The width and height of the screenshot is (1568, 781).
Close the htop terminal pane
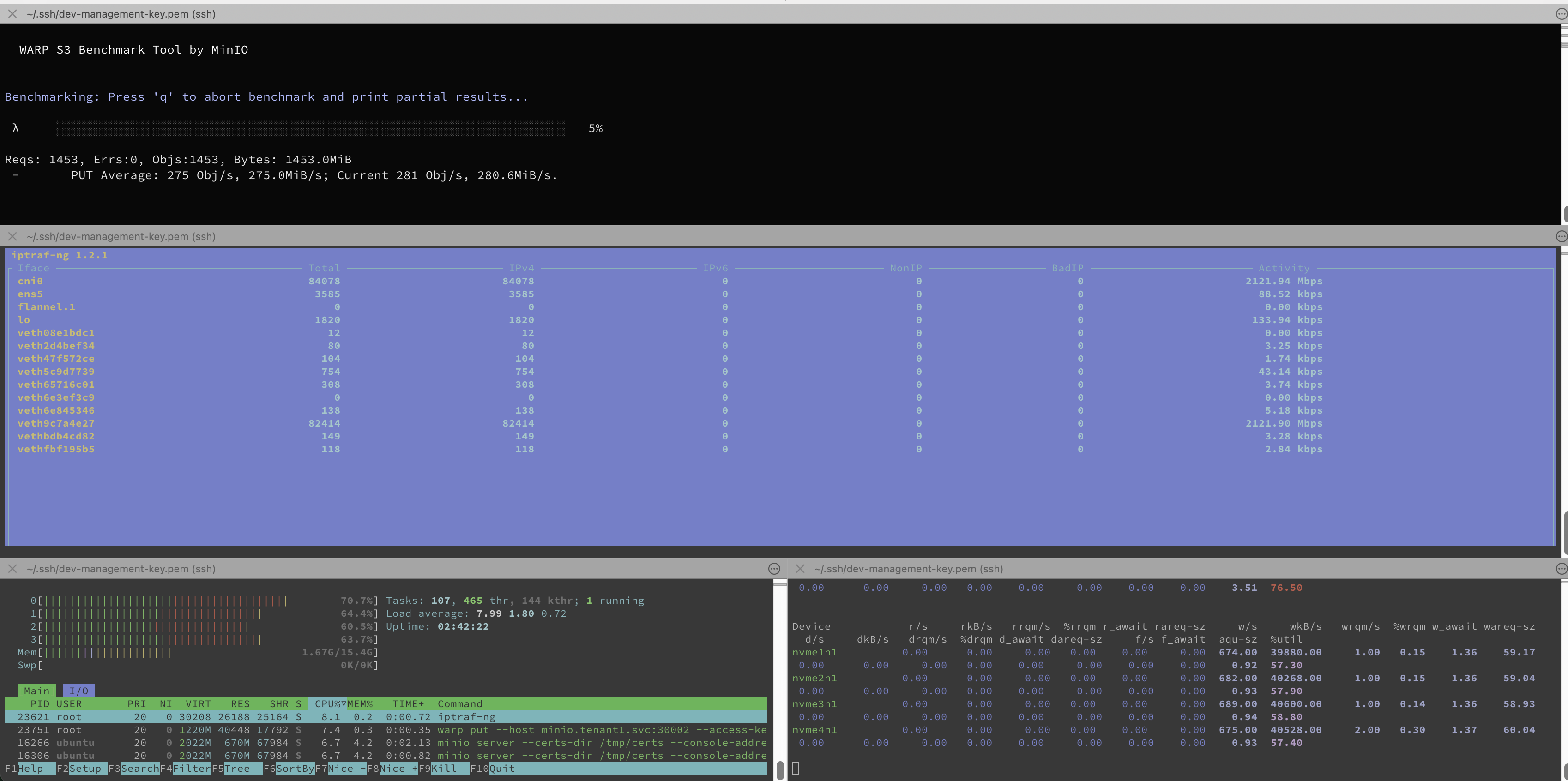tap(12, 569)
